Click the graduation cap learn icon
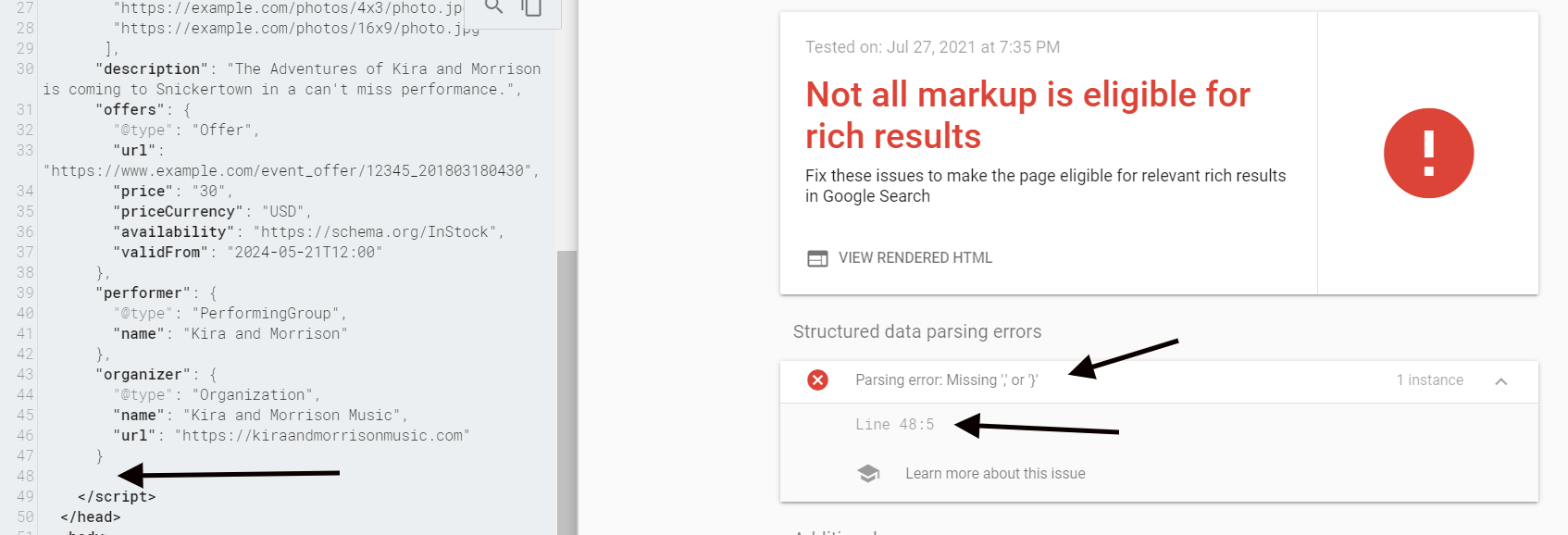 [868, 474]
